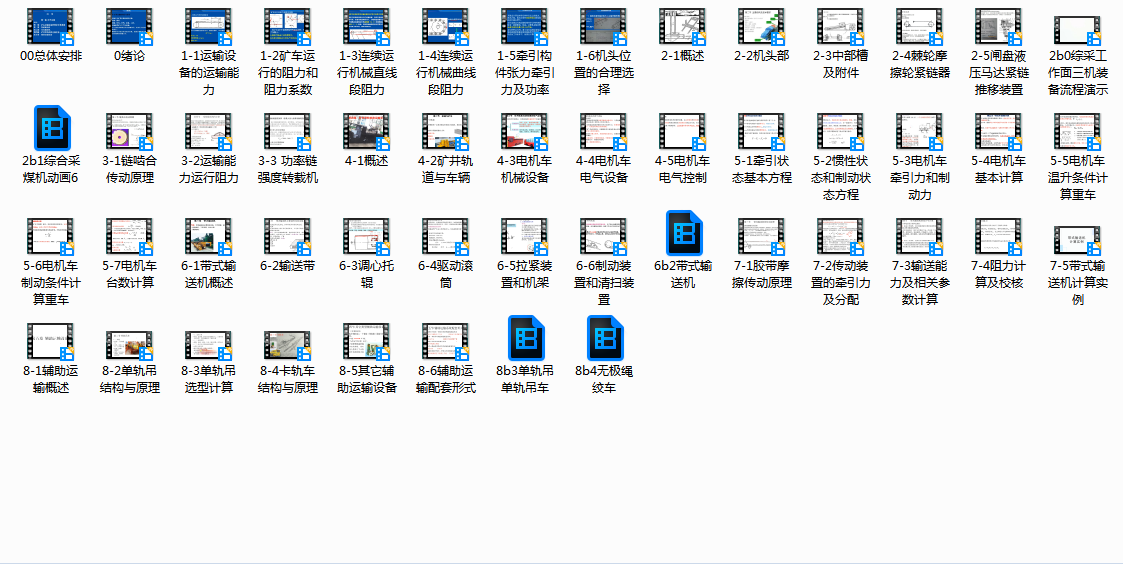Screen dimensions: 1123x564
Task: Click the 7-1胶带摩擦传动原理 thumbnail
Action: click(x=762, y=235)
